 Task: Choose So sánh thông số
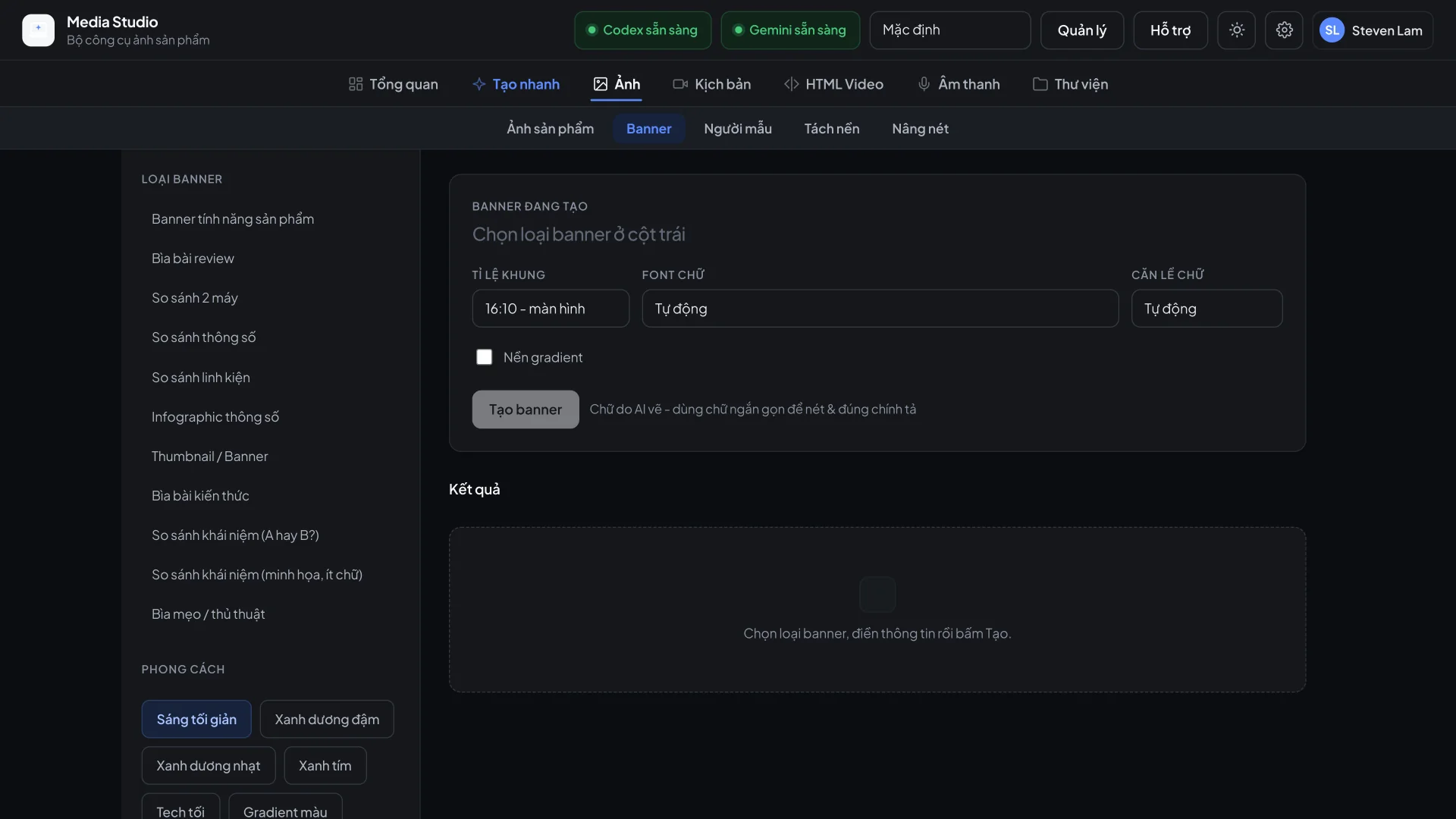pos(270,337)
